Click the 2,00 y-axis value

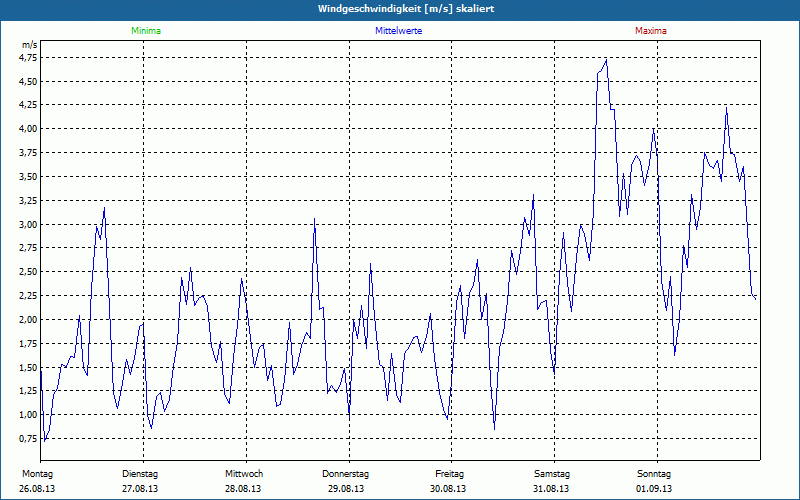click(x=29, y=319)
